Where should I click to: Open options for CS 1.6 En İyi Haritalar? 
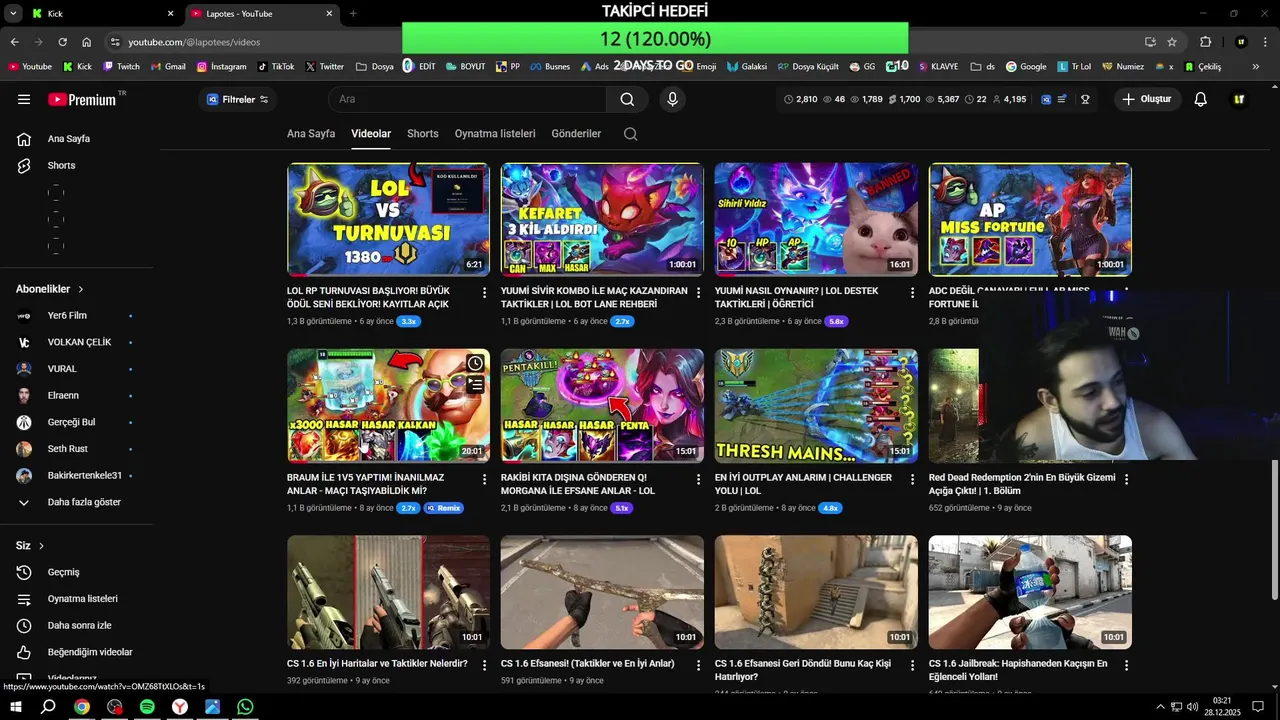pos(485,665)
